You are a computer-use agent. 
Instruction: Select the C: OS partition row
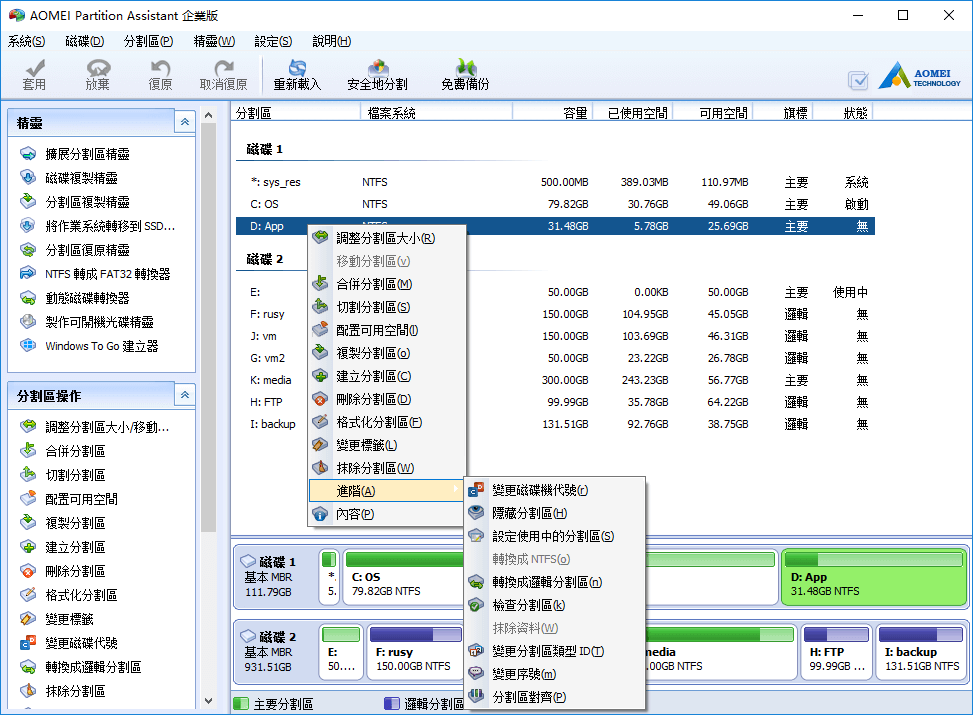pyautogui.click(x=555, y=204)
